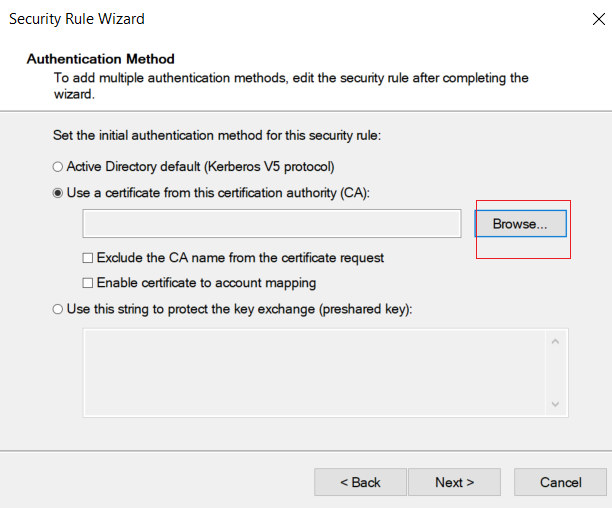Screen dimensions: 612x508
Task: Close the Security Rule Wizard dialog
Action: 598,19
